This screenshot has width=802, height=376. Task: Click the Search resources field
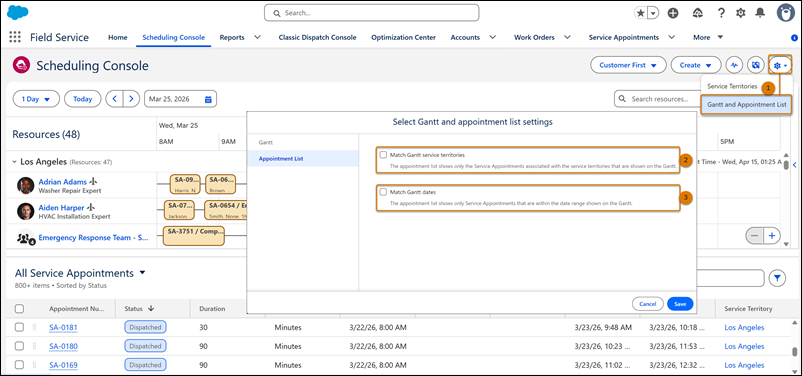[x=657, y=99]
